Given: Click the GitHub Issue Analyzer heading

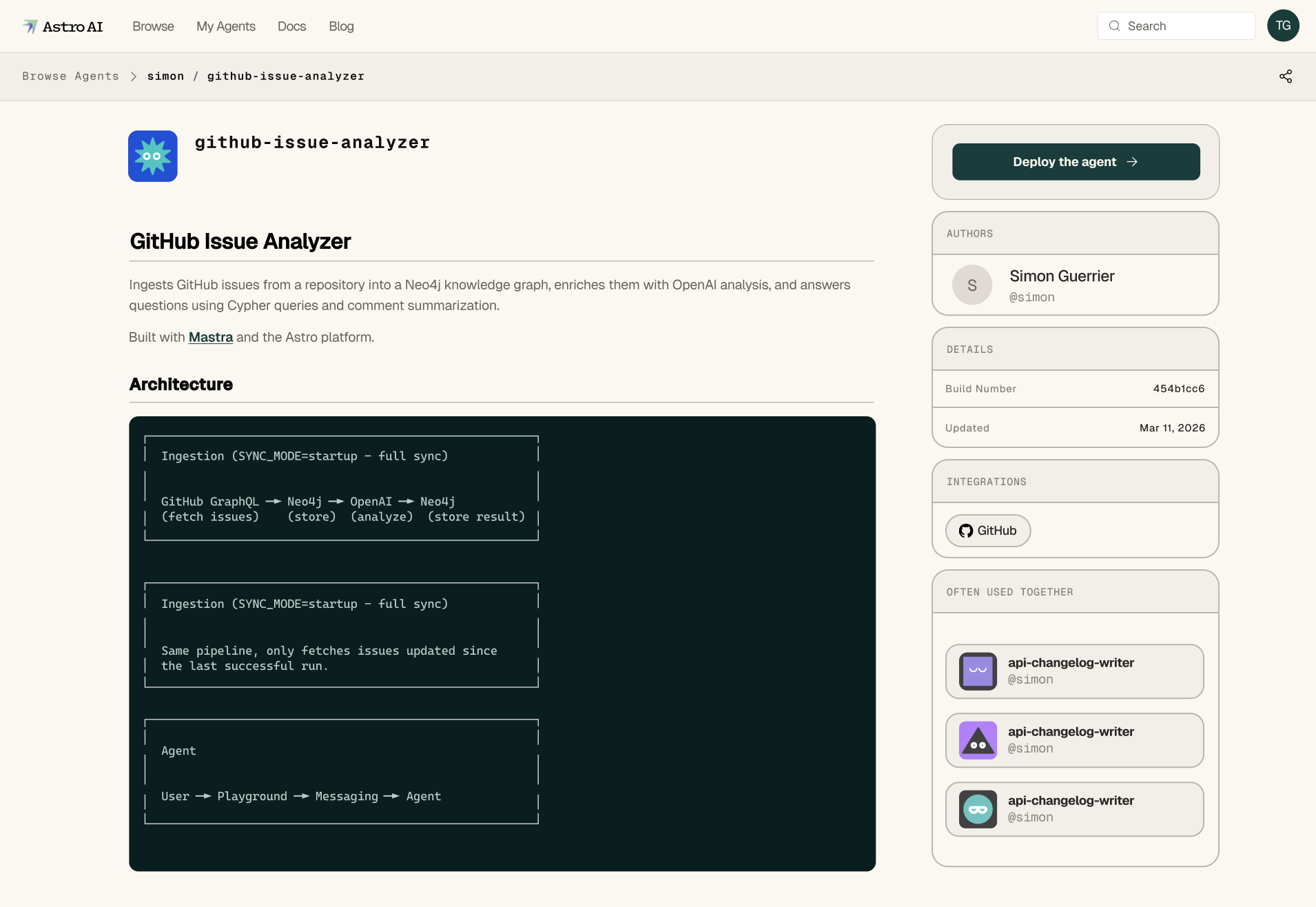Looking at the screenshot, I should coord(240,241).
